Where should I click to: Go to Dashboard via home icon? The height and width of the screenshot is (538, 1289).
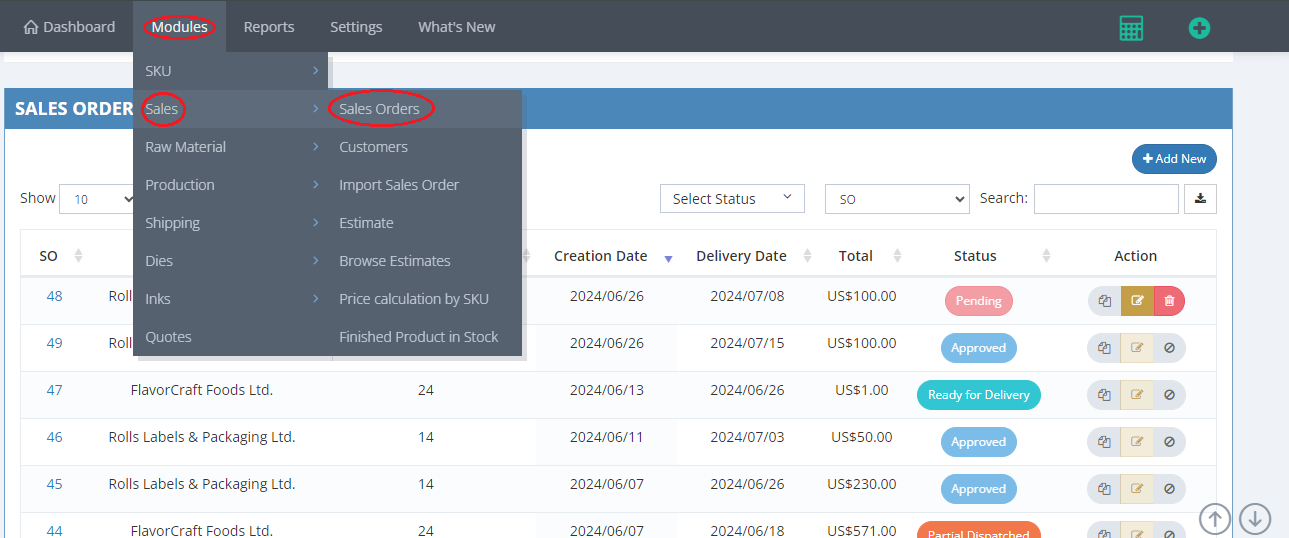click(31, 27)
